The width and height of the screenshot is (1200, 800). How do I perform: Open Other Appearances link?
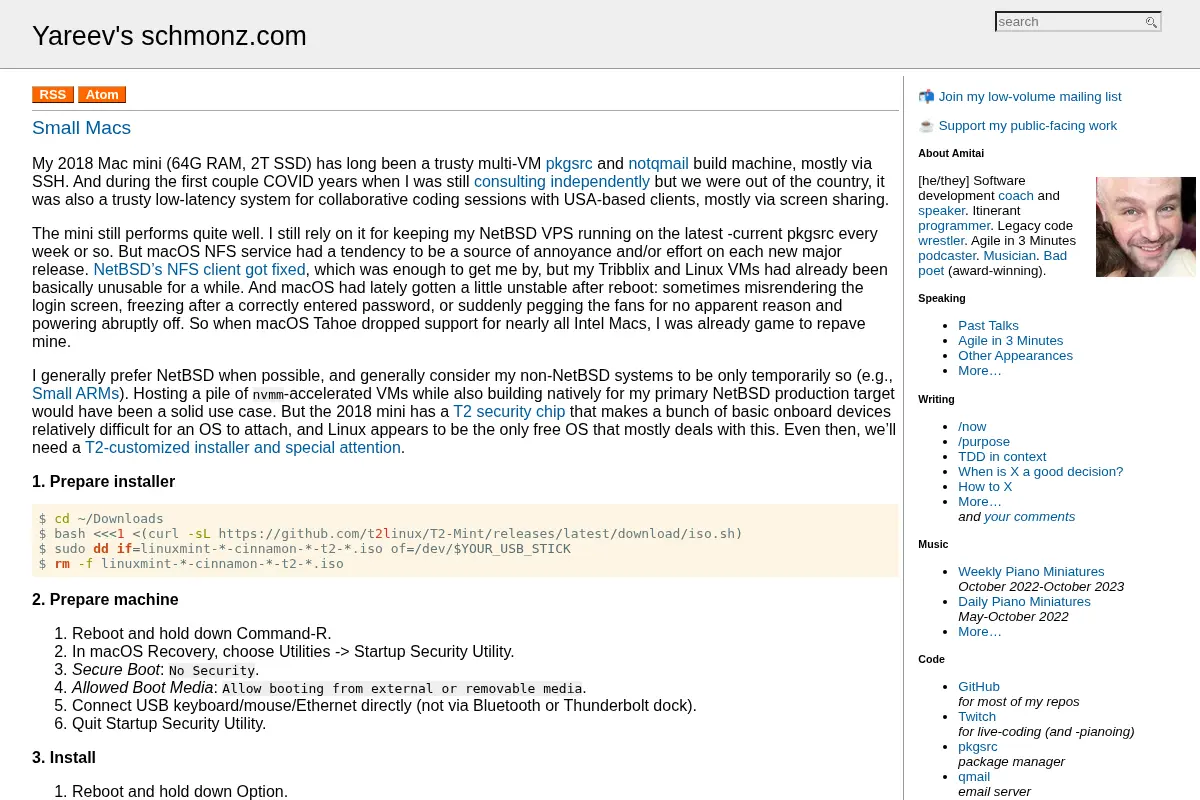tap(1015, 356)
